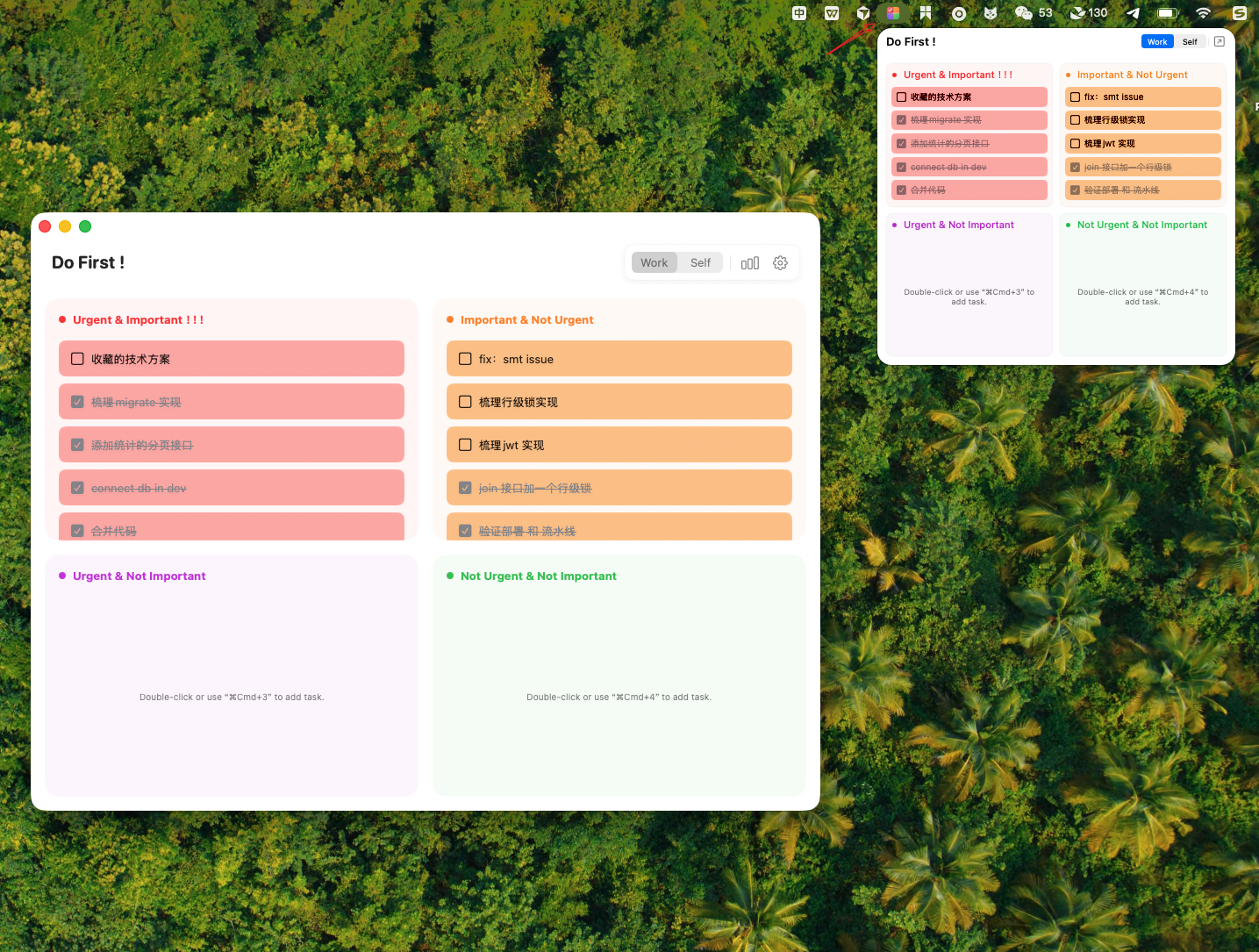Click the shield icon in the menu bar
Image resolution: width=1259 pixels, height=952 pixels.
(862, 13)
